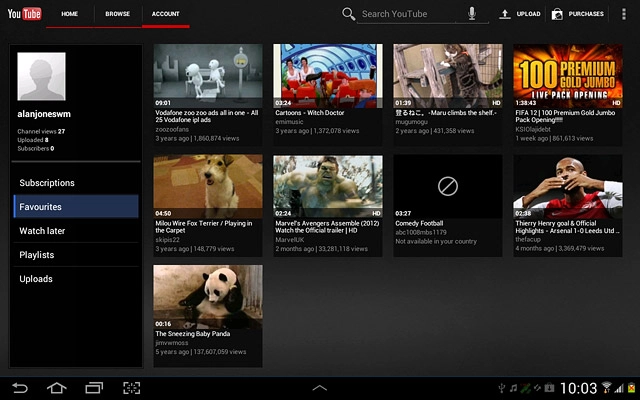
Task: Open Playlists in the sidebar
Action: [x=37, y=255]
